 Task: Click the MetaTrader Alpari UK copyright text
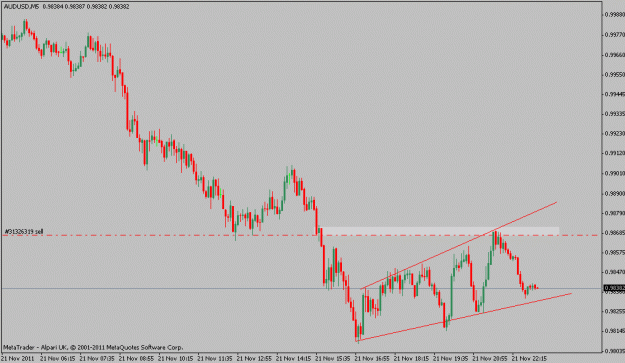[93, 347]
